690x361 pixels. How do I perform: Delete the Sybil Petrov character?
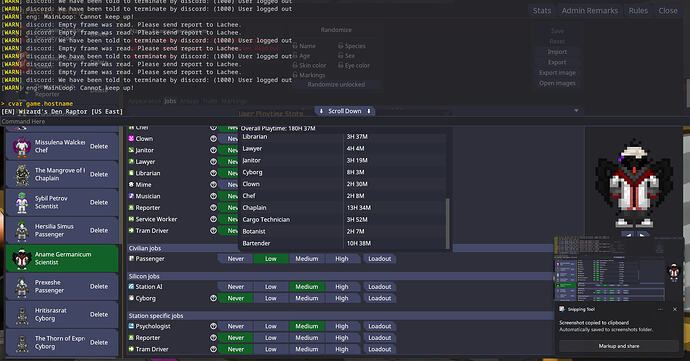[x=99, y=203]
